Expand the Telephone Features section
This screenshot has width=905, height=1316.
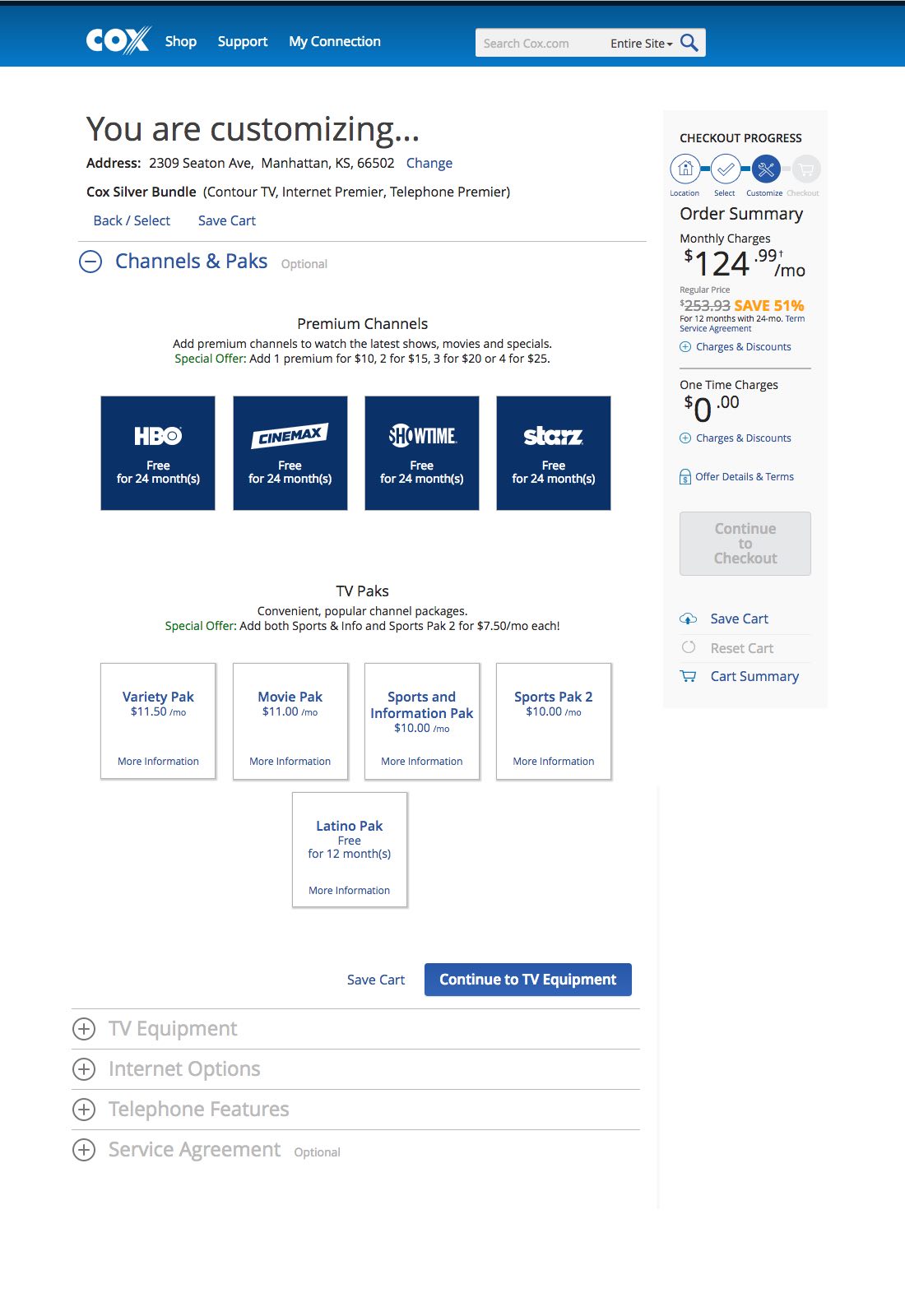[84, 1110]
